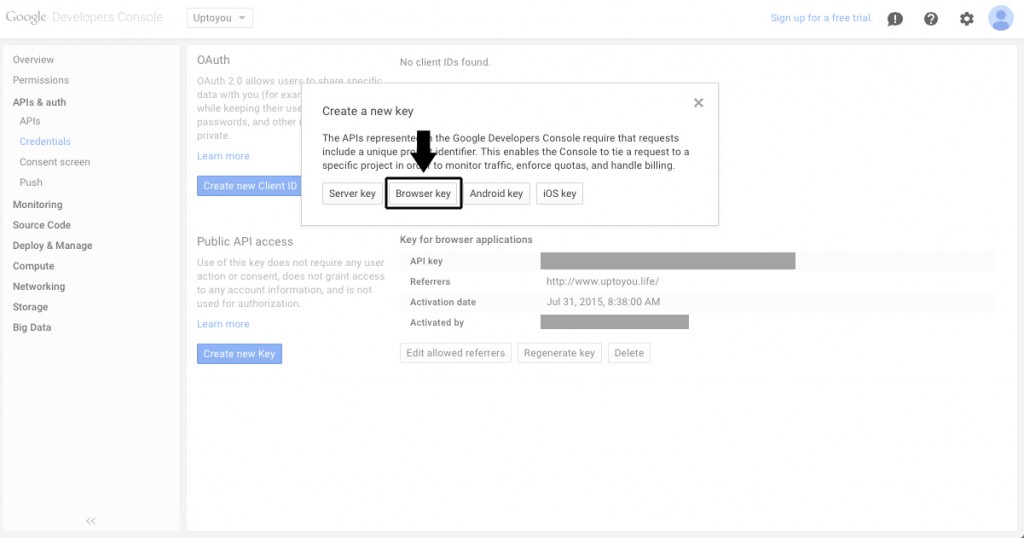Expand Deploy & Manage section
The width and height of the screenshot is (1024, 538).
52,245
